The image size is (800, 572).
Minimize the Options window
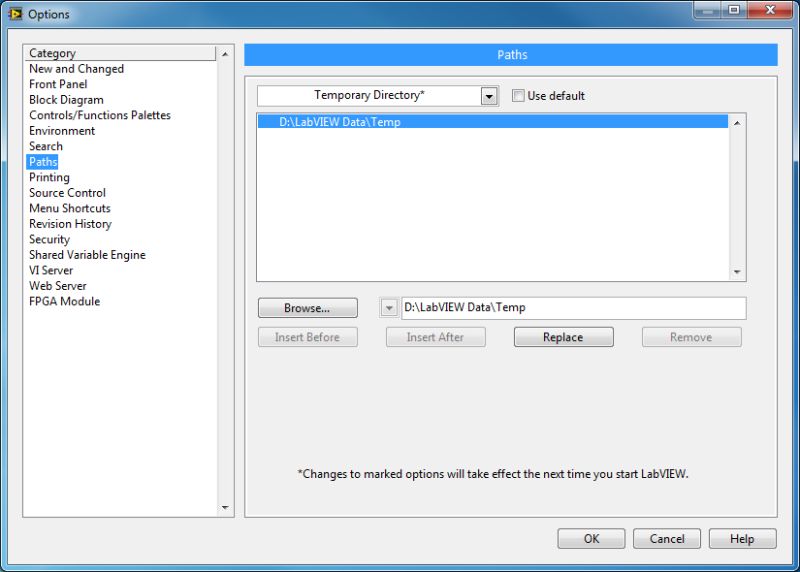pos(707,10)
